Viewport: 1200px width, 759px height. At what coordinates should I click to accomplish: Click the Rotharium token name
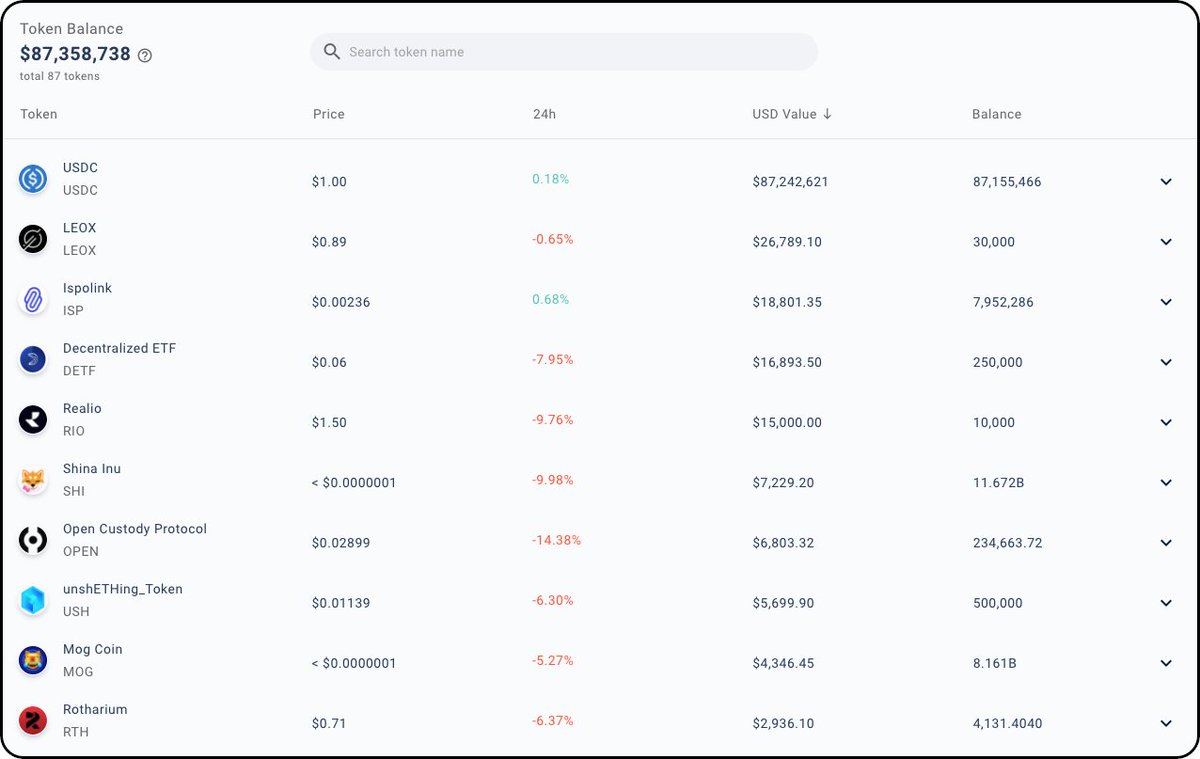pyautogui.click(x=95, y=709)
